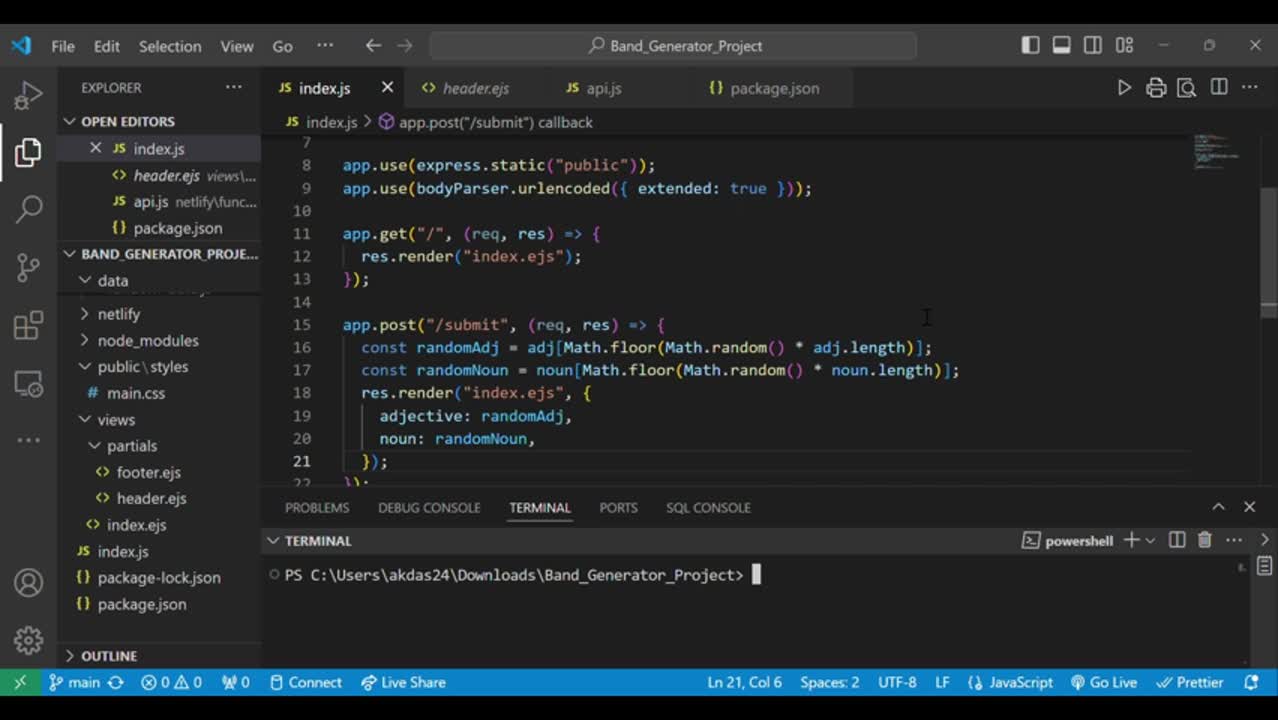Close index.js in Open Editors list
1278x720 pixels.
96,148
